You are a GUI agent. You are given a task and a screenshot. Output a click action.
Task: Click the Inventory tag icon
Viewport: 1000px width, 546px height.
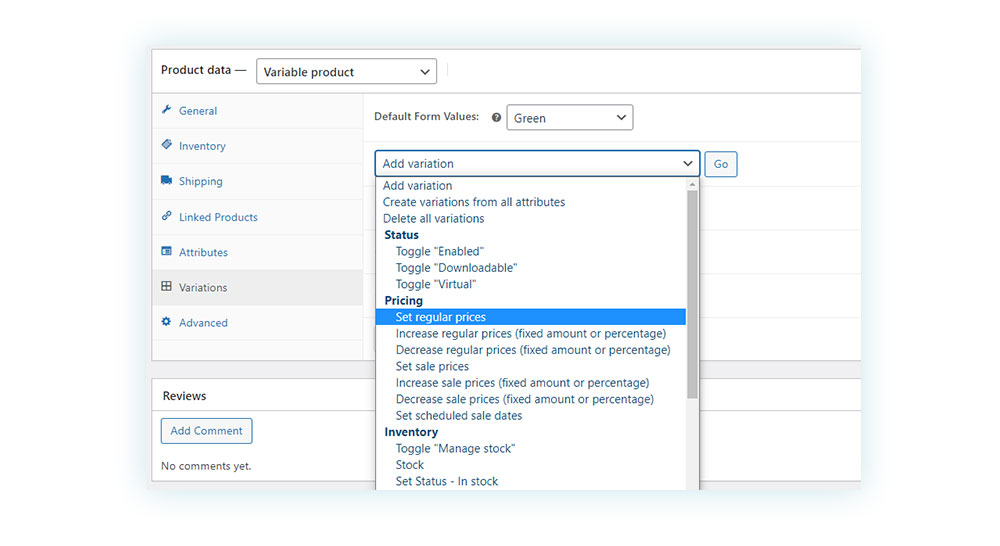pos(166,145)
